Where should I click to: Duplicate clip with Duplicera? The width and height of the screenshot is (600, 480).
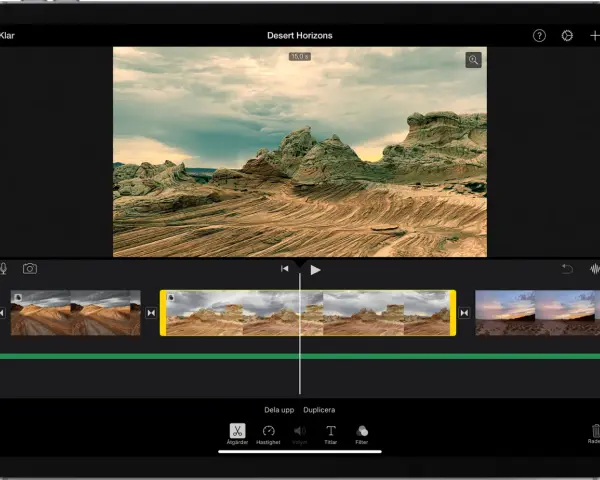(x=319, y=410)
